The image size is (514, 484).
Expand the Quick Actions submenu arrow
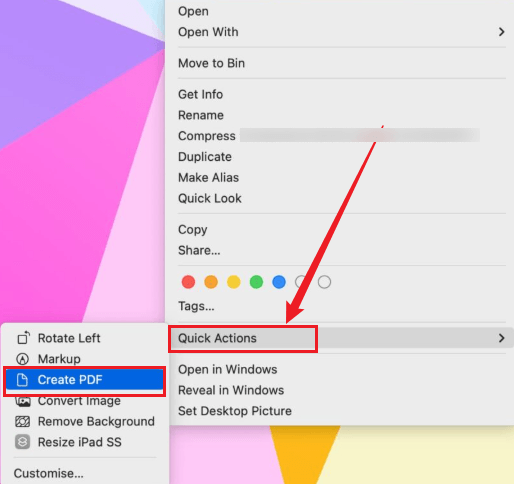coord(501,338)
